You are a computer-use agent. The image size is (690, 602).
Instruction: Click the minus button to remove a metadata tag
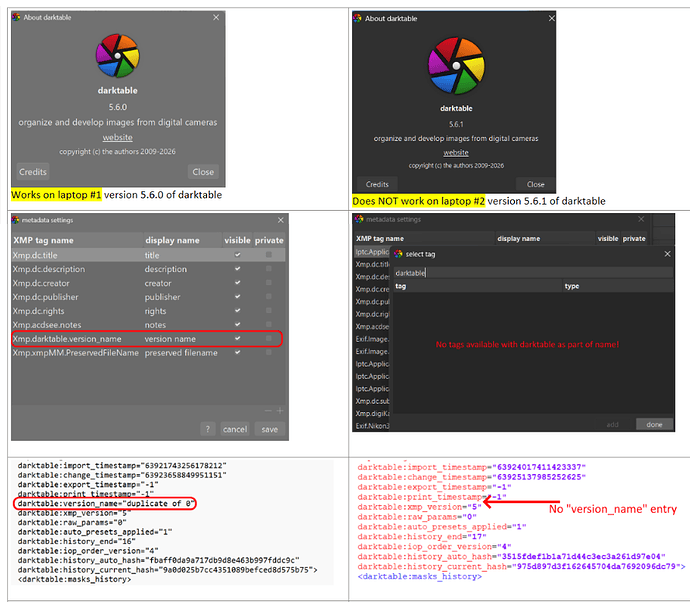click(x=268, y=411)
